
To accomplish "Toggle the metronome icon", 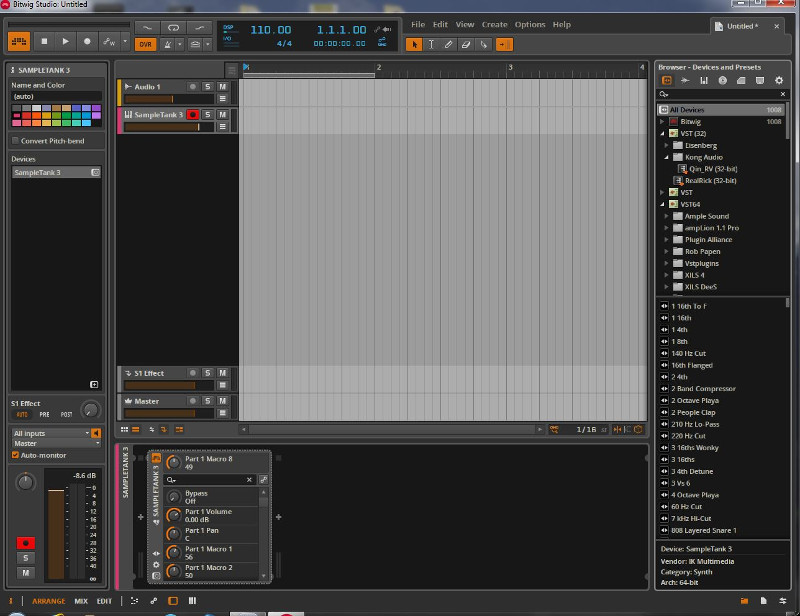I will pos(167,44).
